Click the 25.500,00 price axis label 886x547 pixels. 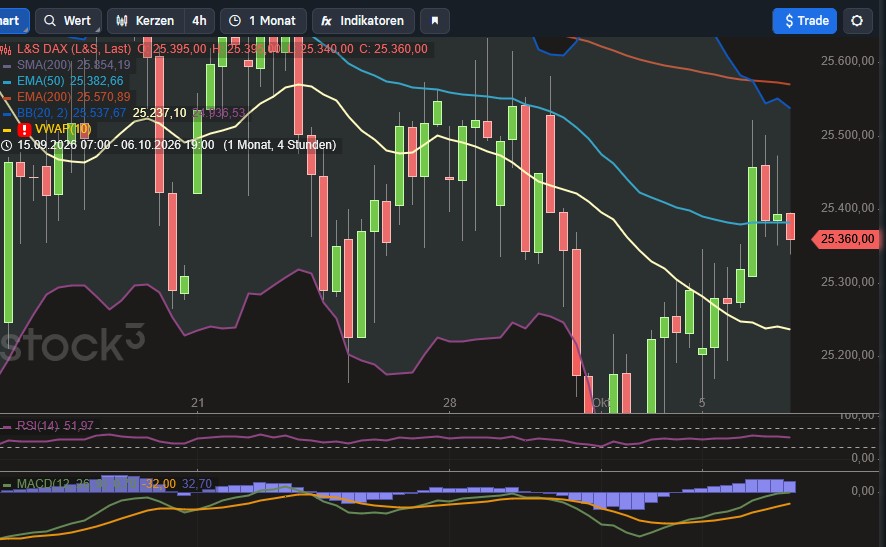(848, 134)
